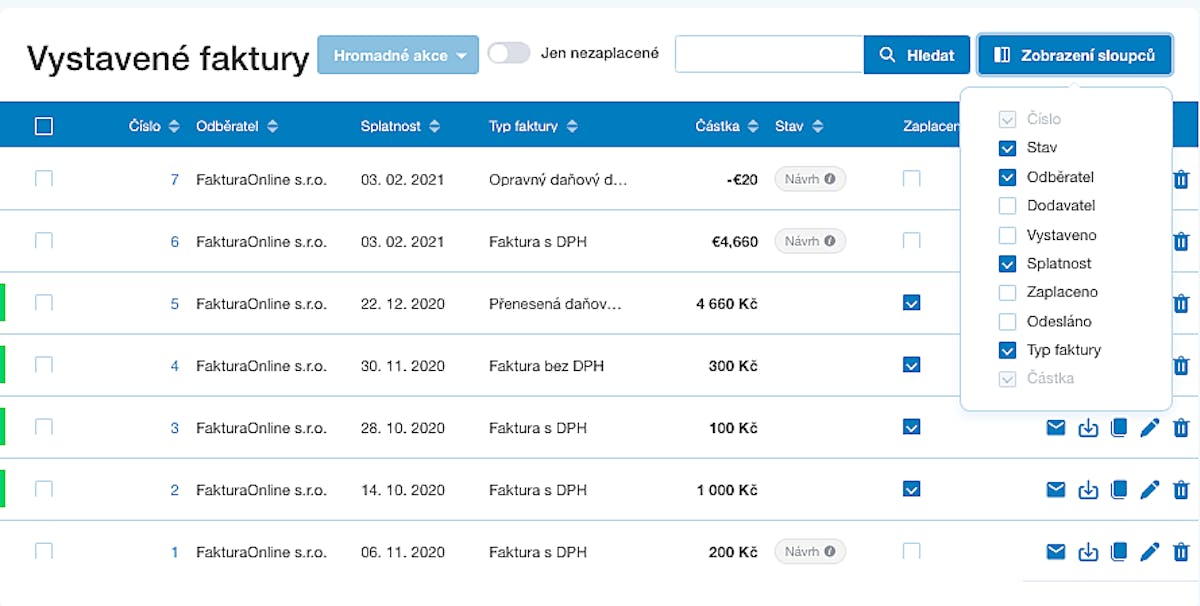Download invoice 2

tap(1088, 491)
